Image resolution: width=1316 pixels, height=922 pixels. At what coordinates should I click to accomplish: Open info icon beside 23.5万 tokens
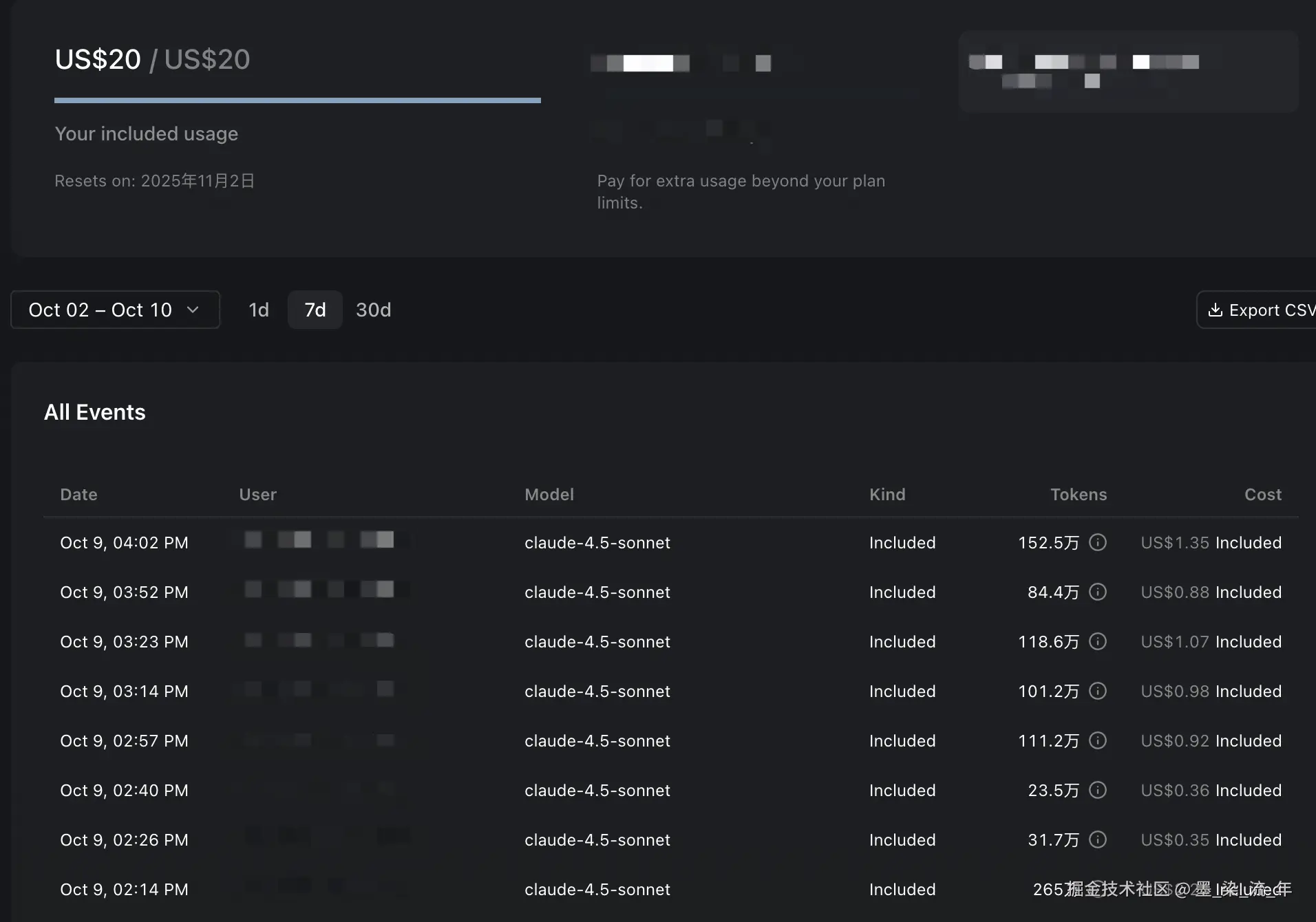click(1098, 790)
